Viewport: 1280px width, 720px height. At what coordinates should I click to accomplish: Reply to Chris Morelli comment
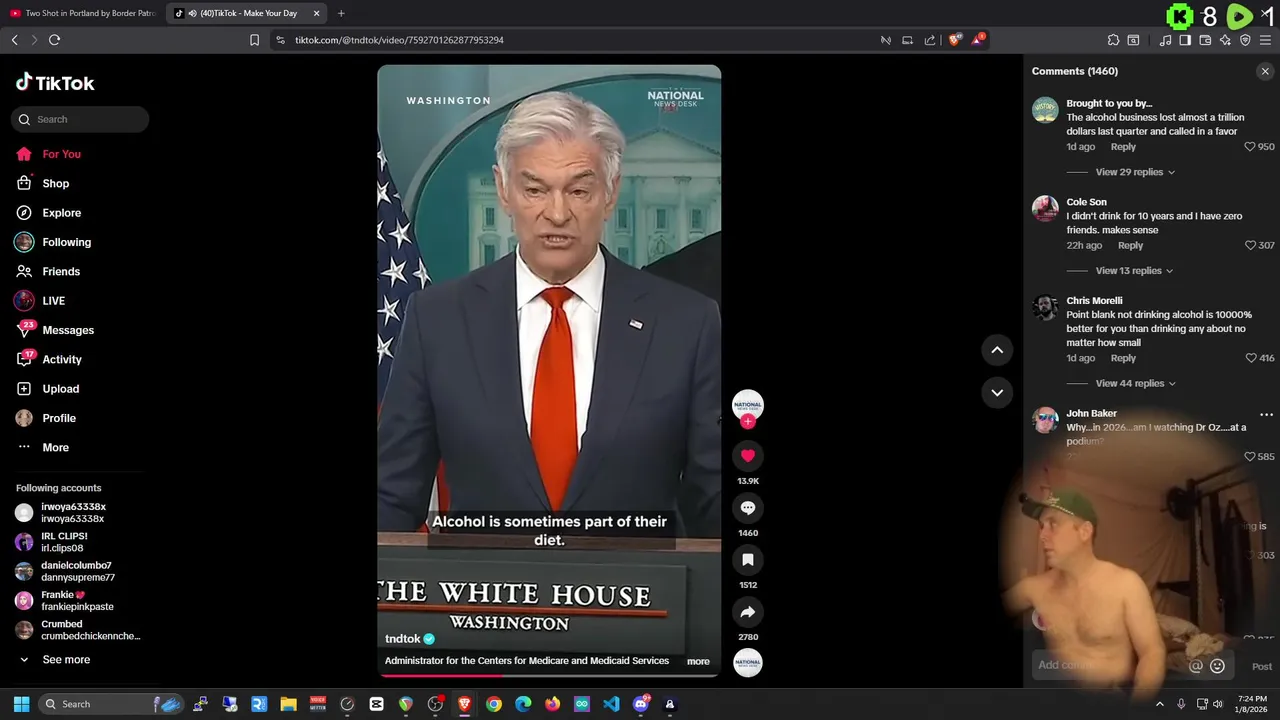[1123, 358]
